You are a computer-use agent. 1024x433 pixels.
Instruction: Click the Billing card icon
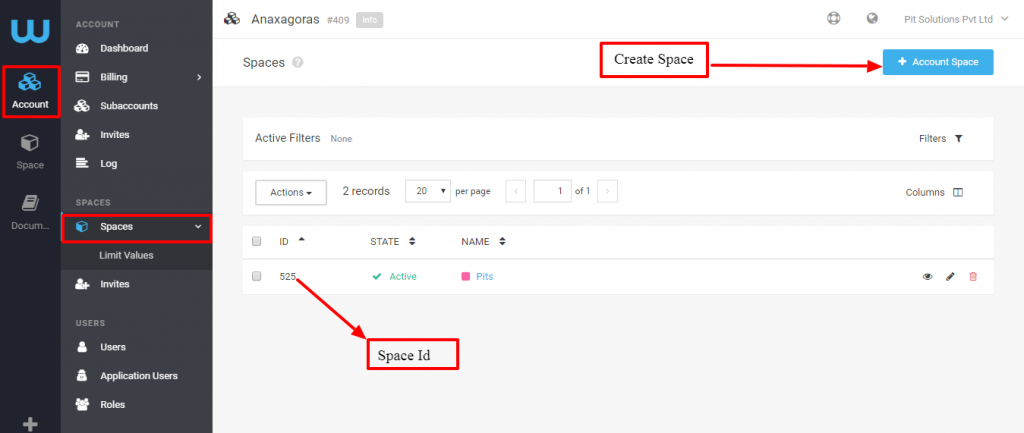[x=82, y=77]
